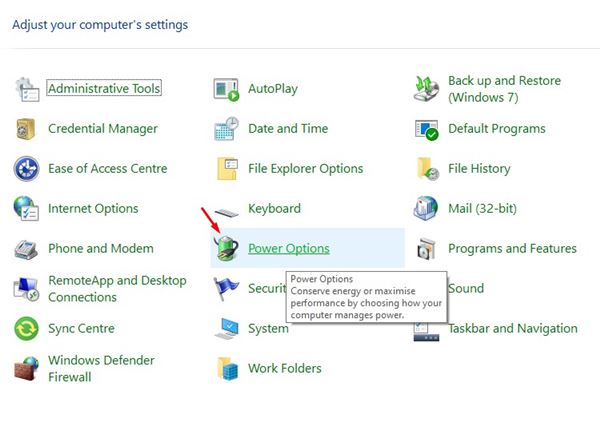Open the Date and Time link

288,128
